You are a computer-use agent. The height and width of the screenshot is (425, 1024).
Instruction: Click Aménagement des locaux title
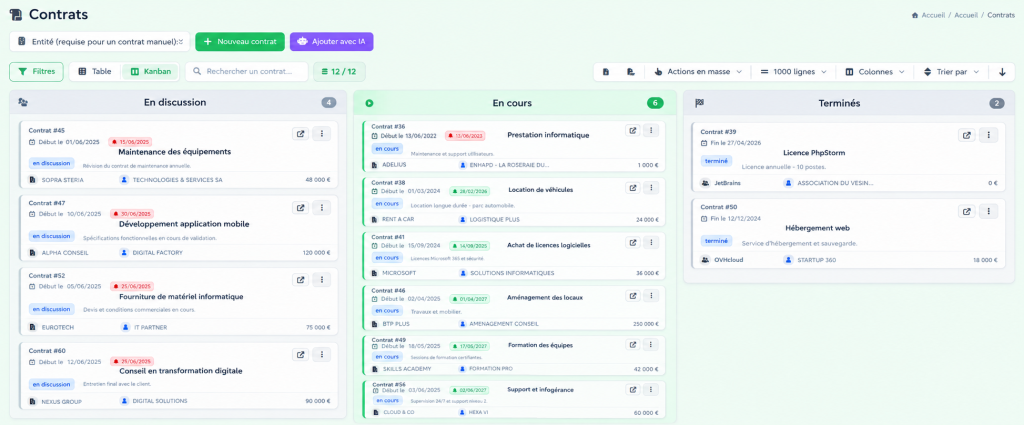pos(544,298)
